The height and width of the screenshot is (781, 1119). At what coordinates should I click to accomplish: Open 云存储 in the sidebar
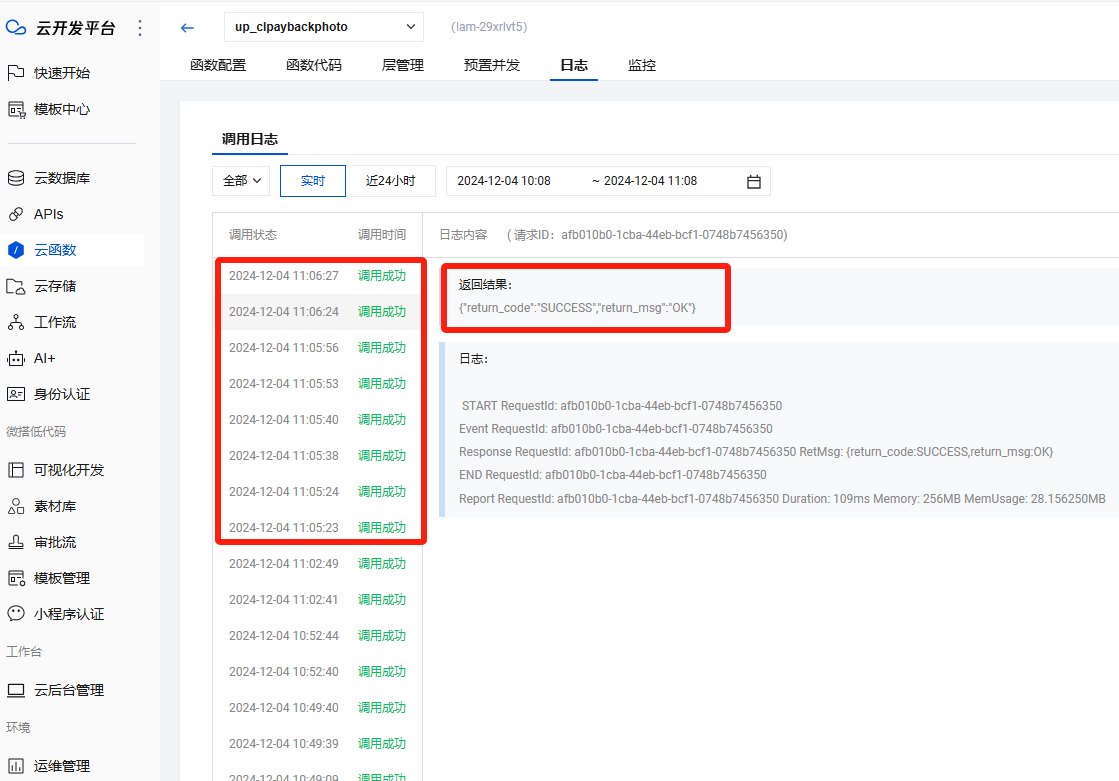pos(55,286)
